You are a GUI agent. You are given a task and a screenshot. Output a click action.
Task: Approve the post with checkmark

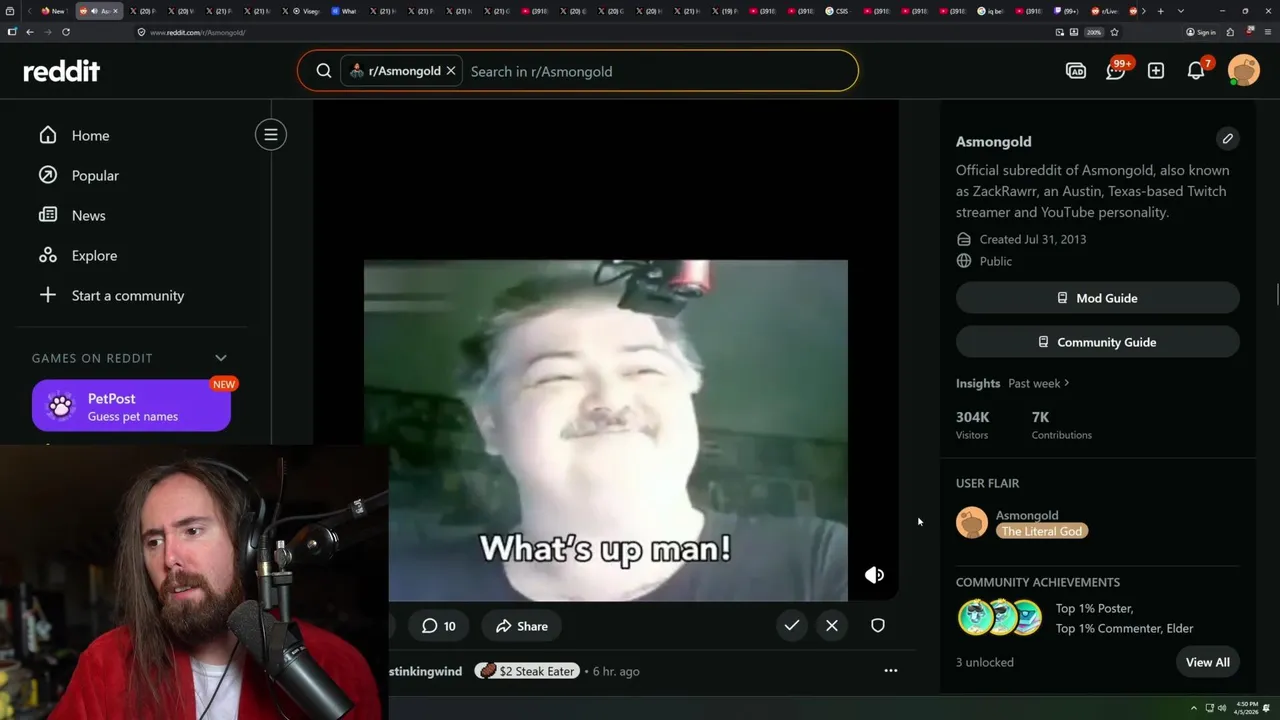pyautogui.click(x=792, y=626)
